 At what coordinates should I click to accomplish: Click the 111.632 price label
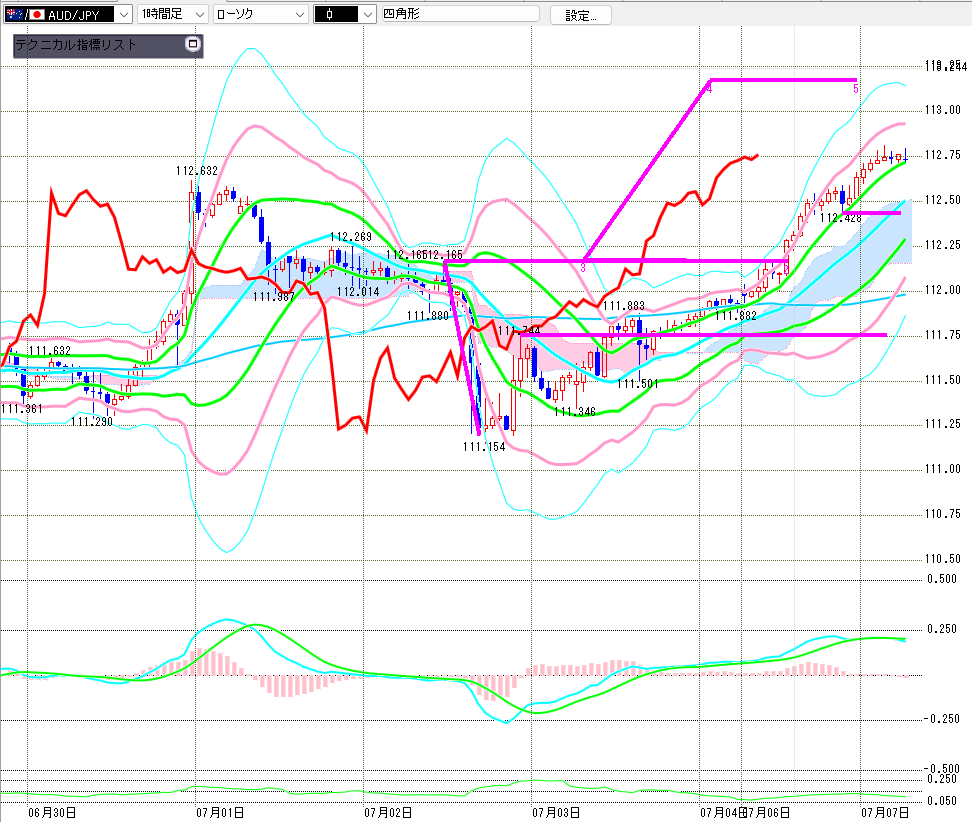50,351
